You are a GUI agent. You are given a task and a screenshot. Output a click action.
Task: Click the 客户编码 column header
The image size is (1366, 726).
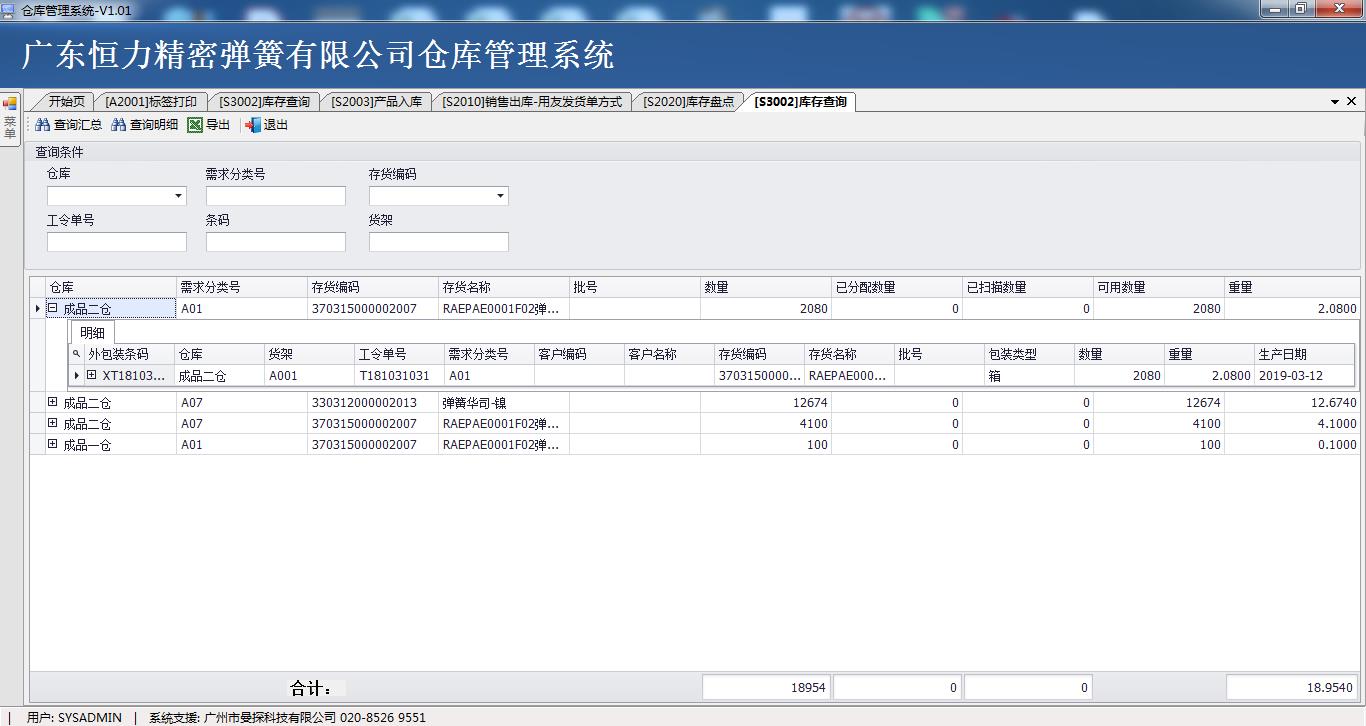pos(579,354)
